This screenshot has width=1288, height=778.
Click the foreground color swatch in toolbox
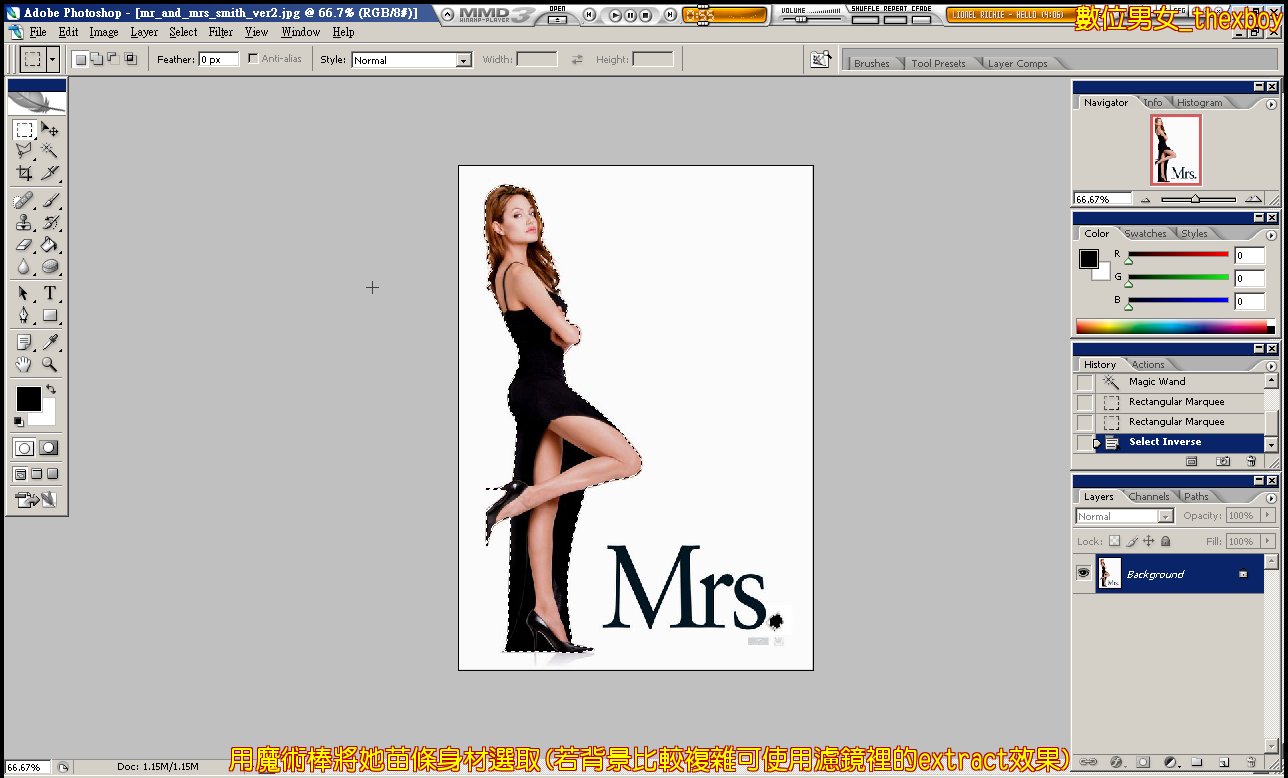click(x=28, y=399)
